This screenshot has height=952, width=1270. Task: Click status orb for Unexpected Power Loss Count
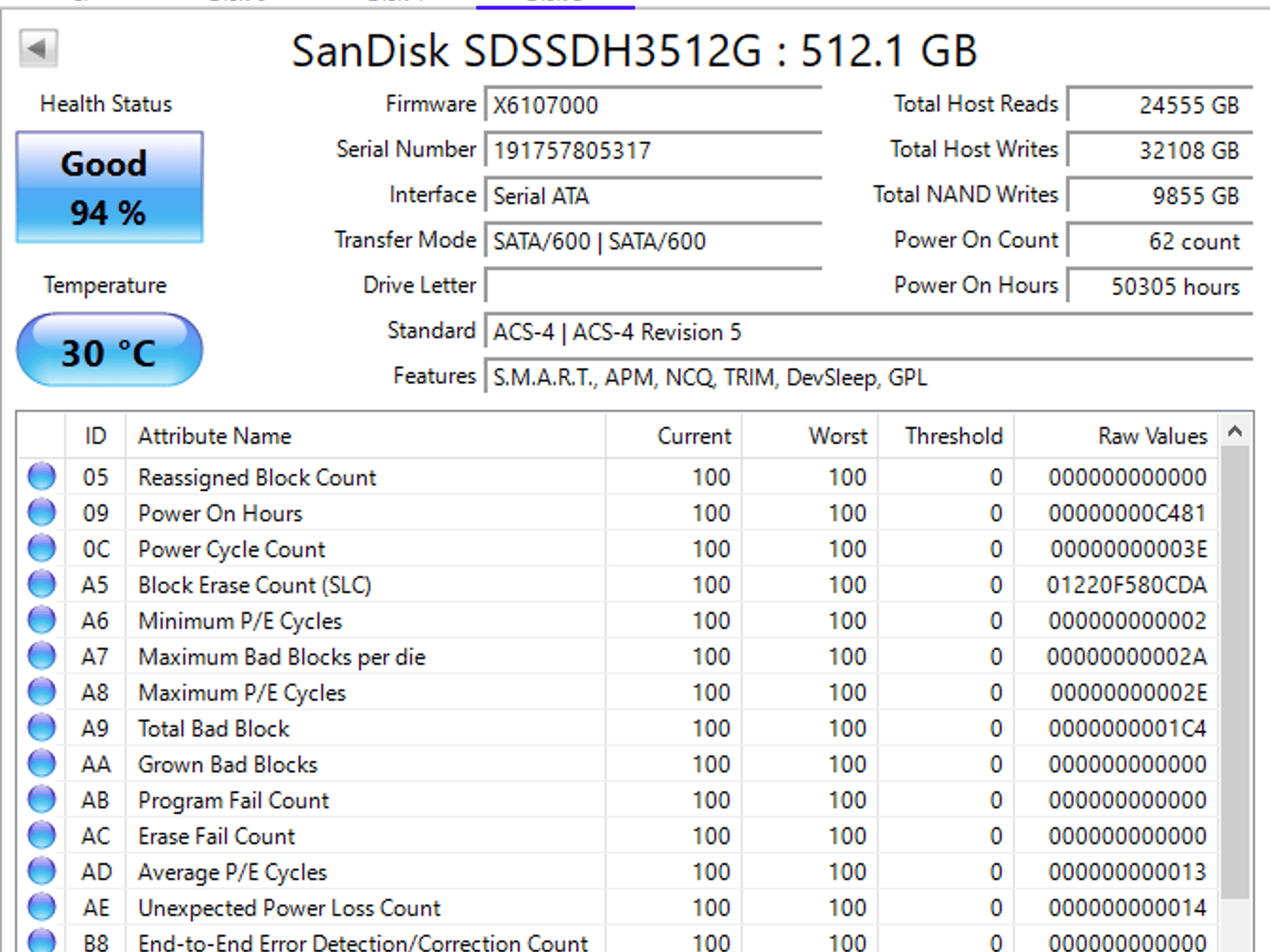coord(42,908)
